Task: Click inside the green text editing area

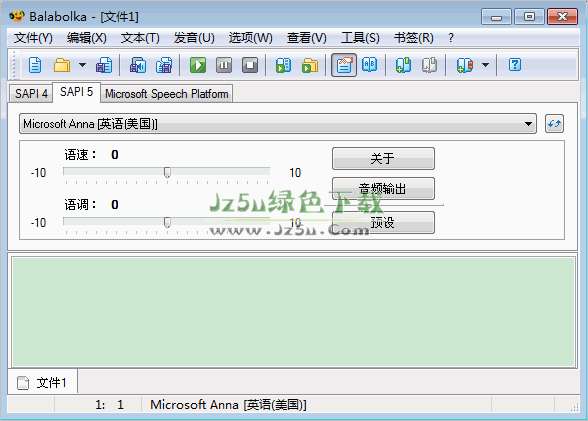Action: point(294,312)
